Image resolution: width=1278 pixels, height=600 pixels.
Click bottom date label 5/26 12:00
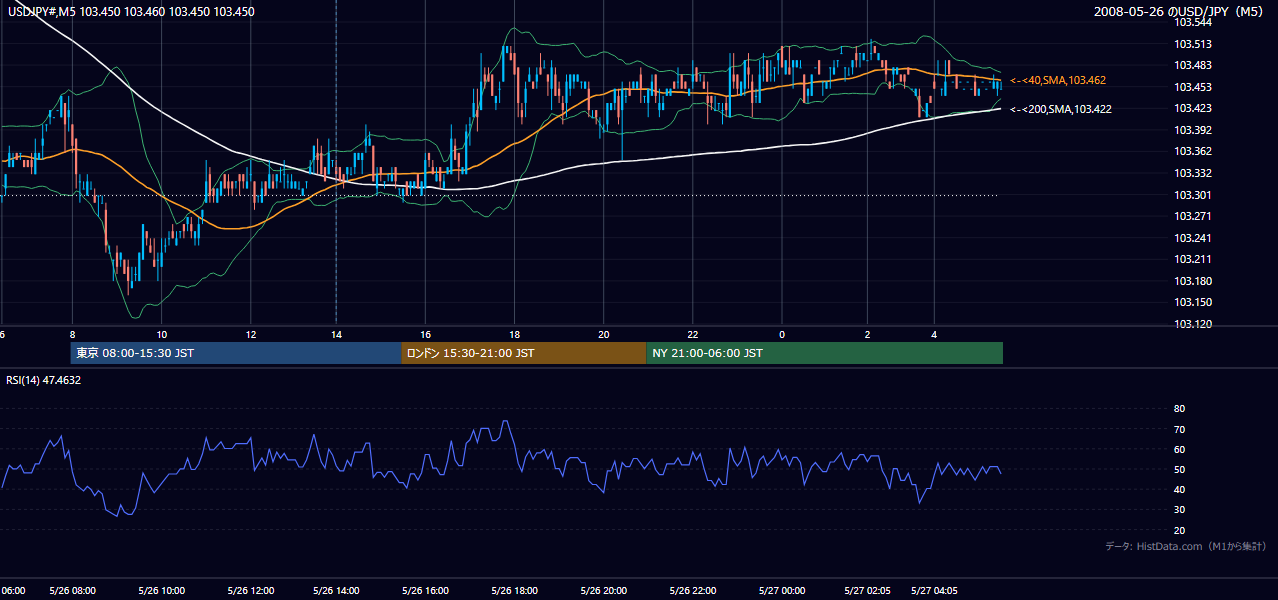pyautogui.click(x=250, y=590)
